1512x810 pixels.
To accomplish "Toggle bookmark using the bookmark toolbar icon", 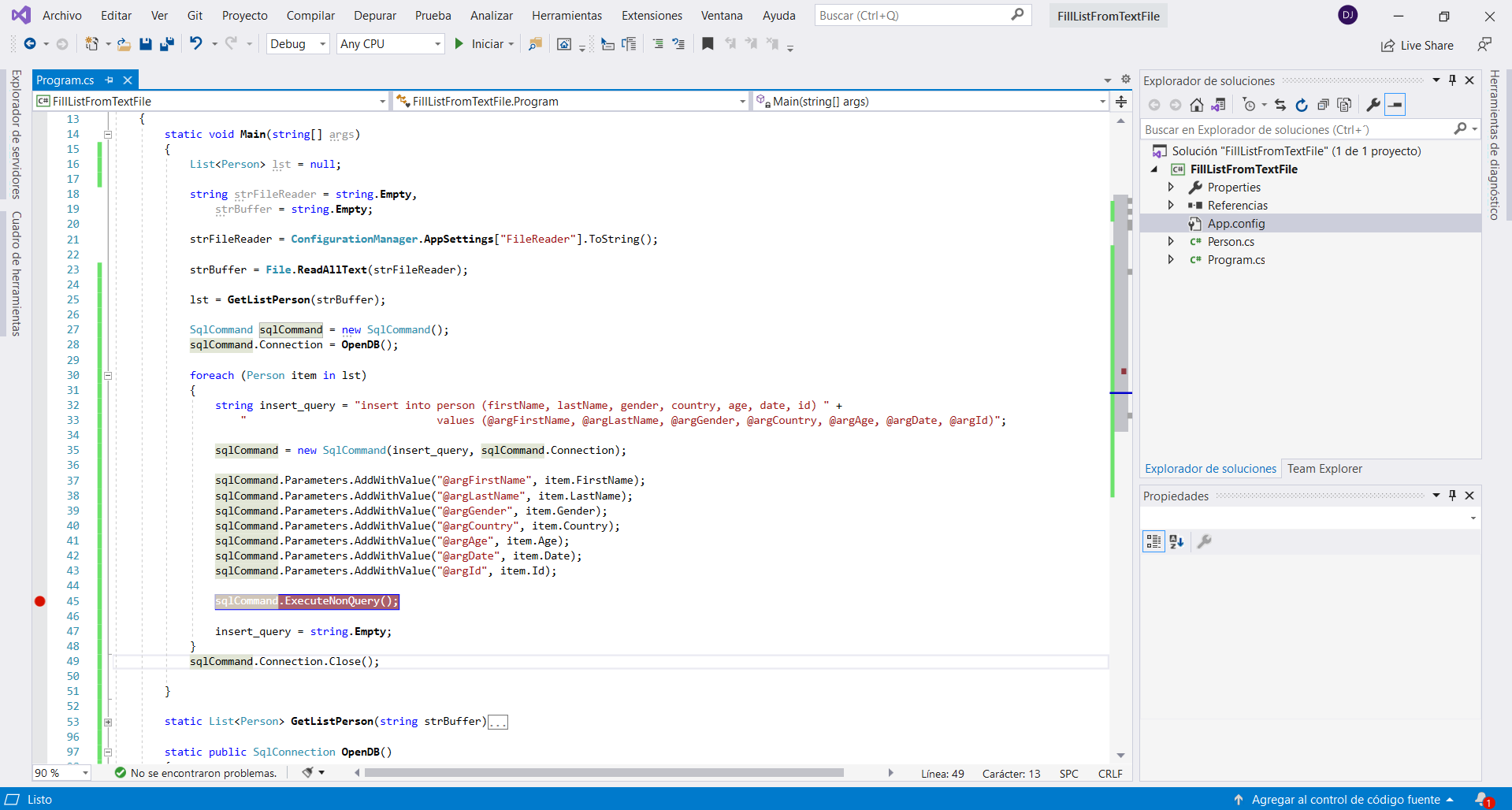I will (x=708, y=44).
